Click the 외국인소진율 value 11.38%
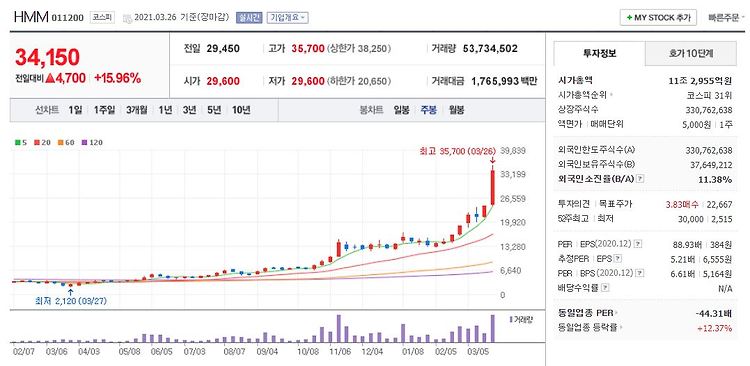The width and height of the screenshot is (750, 366). 716,179
